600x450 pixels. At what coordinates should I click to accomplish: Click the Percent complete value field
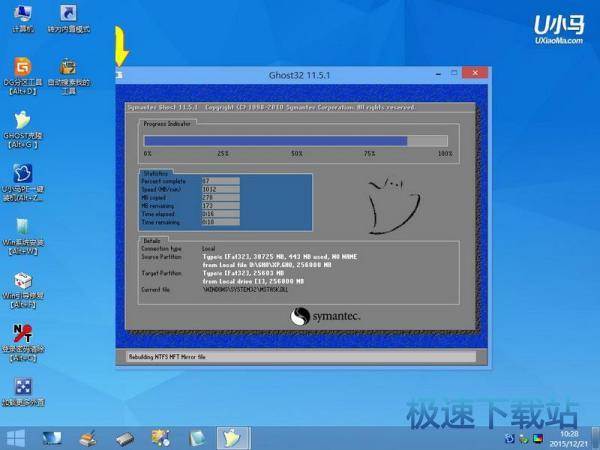pos(220,181)
